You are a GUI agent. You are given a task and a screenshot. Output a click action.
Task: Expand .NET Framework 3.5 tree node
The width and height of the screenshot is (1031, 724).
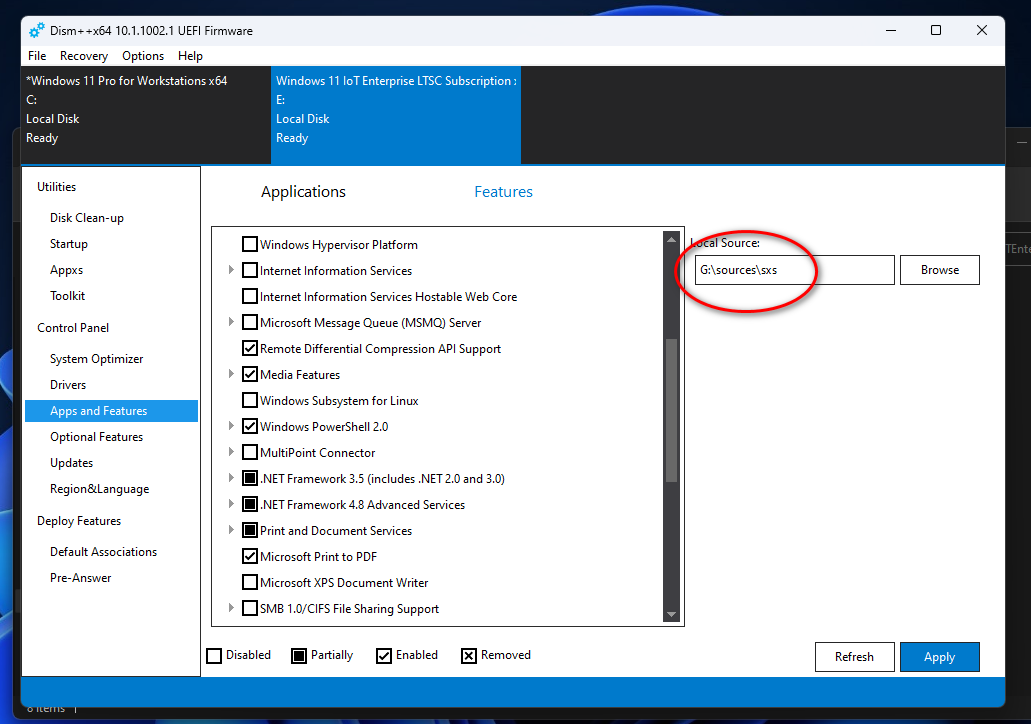231,477
